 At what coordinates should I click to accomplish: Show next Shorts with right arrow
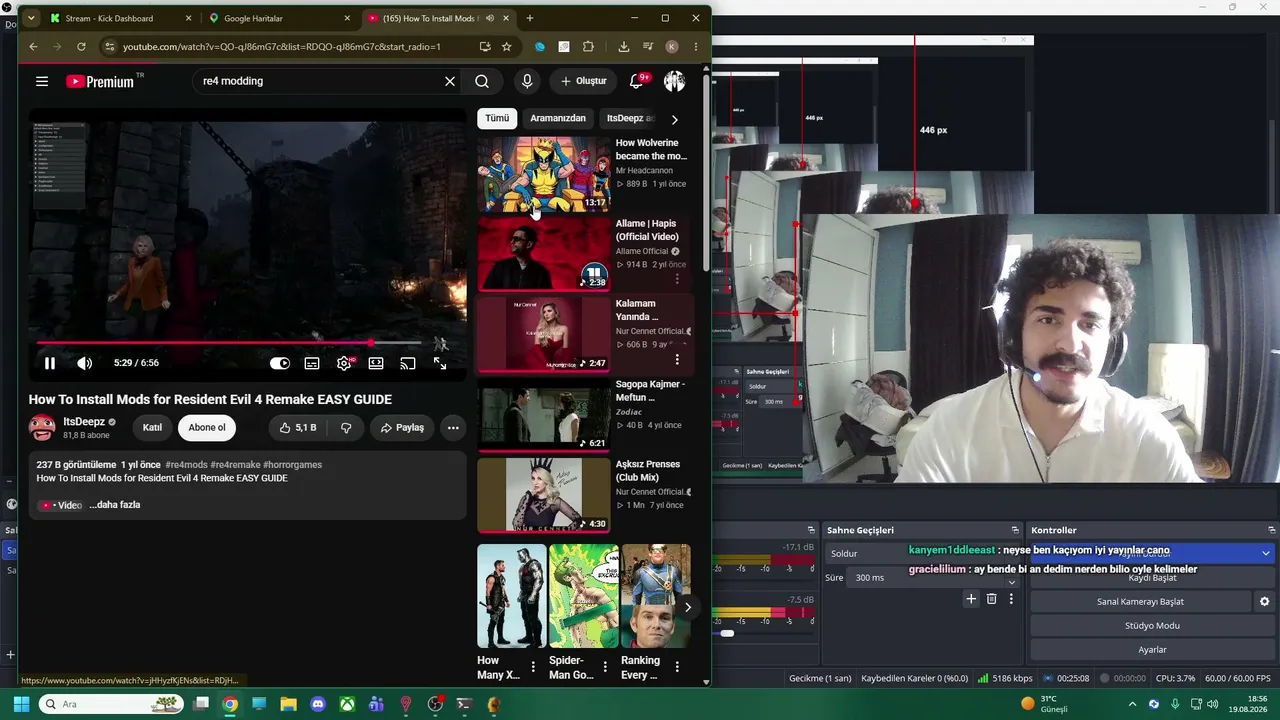(687, 607)
